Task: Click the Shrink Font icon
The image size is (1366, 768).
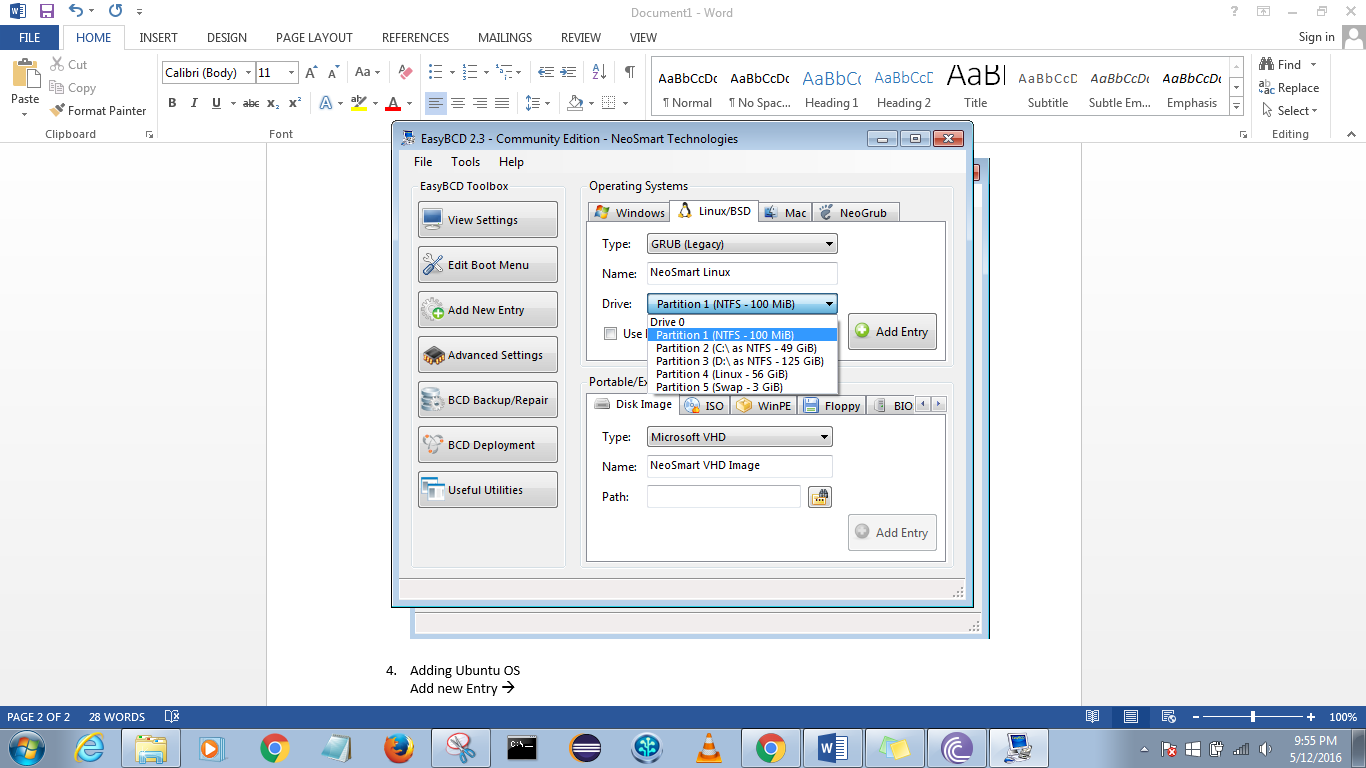Action: coord(334,73)
